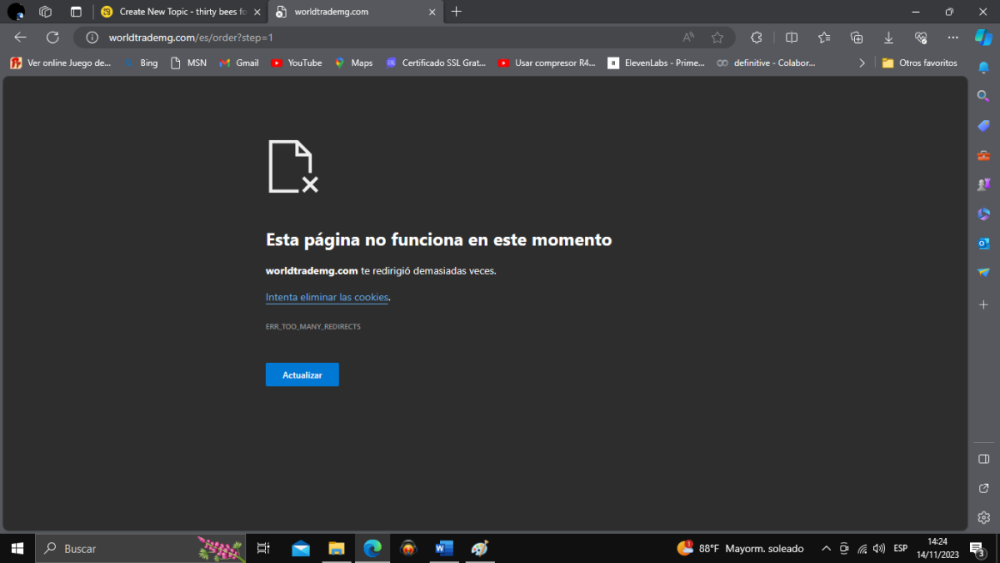Open the Otros favoritos folder
The image size is (1000, 563).
(920, 62)
